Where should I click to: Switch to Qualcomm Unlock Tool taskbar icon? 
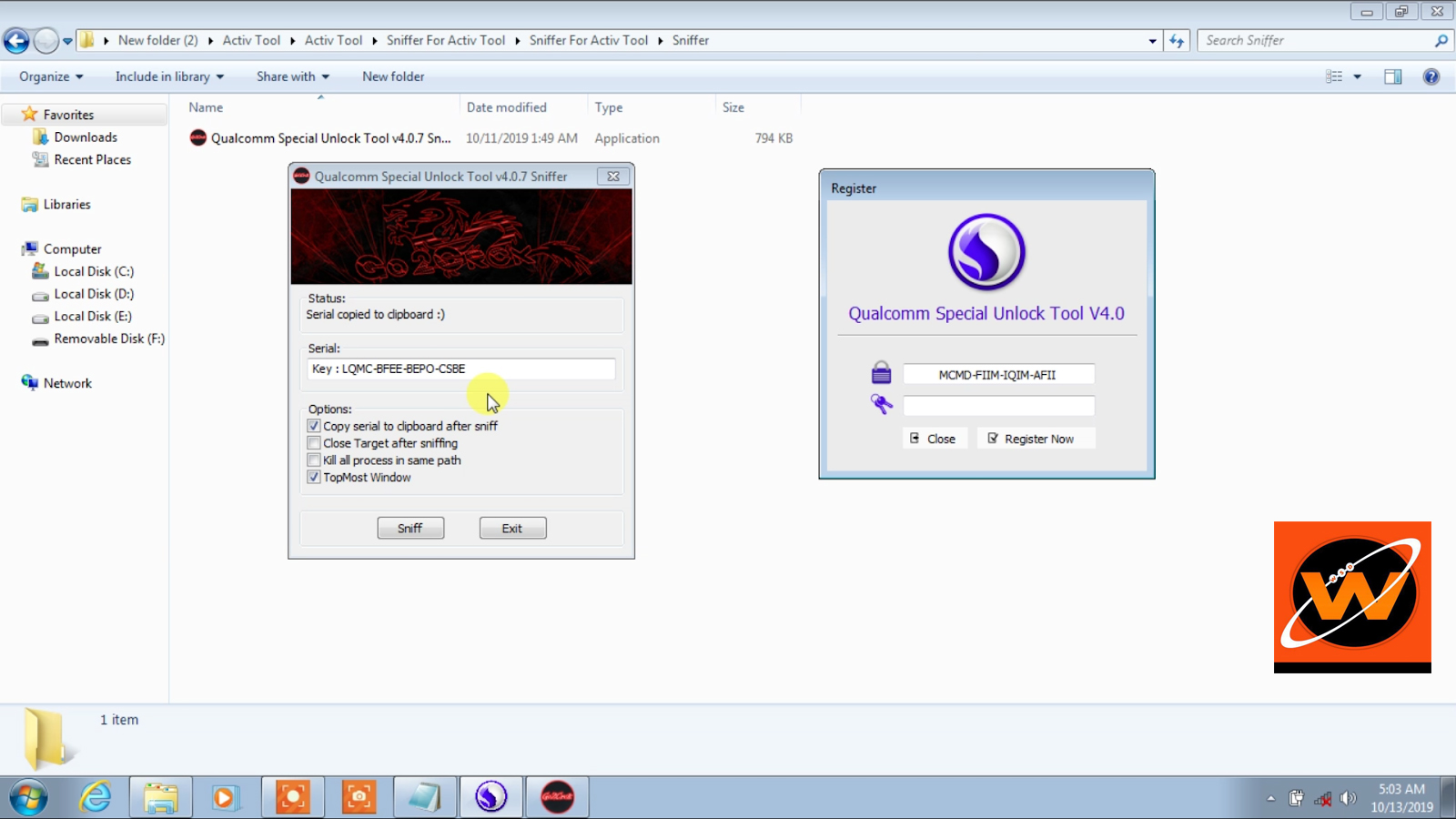pos(490,797)
